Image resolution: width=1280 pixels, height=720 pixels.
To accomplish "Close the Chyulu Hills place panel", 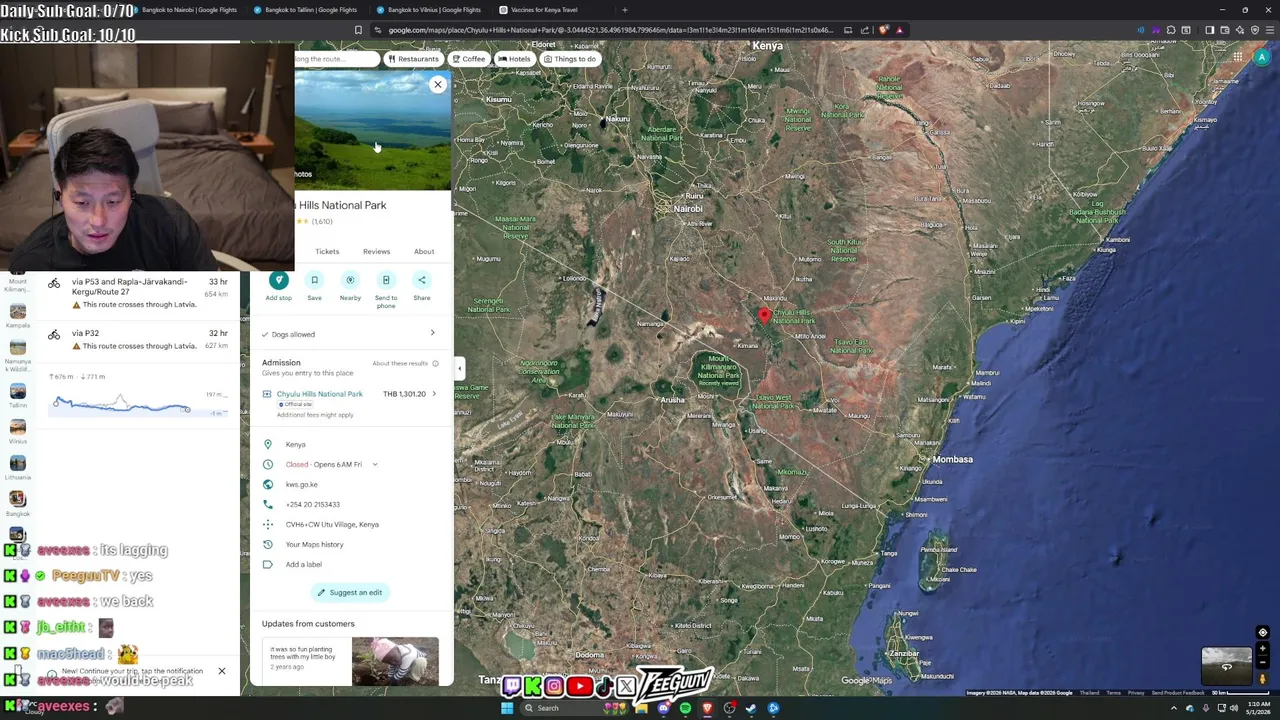I will point(437,85).
